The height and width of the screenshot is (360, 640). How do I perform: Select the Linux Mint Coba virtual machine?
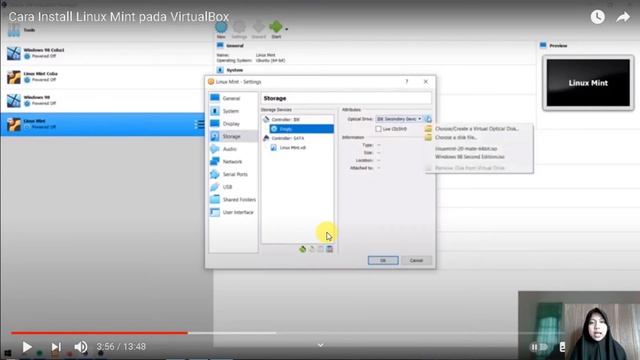(106, 77)
